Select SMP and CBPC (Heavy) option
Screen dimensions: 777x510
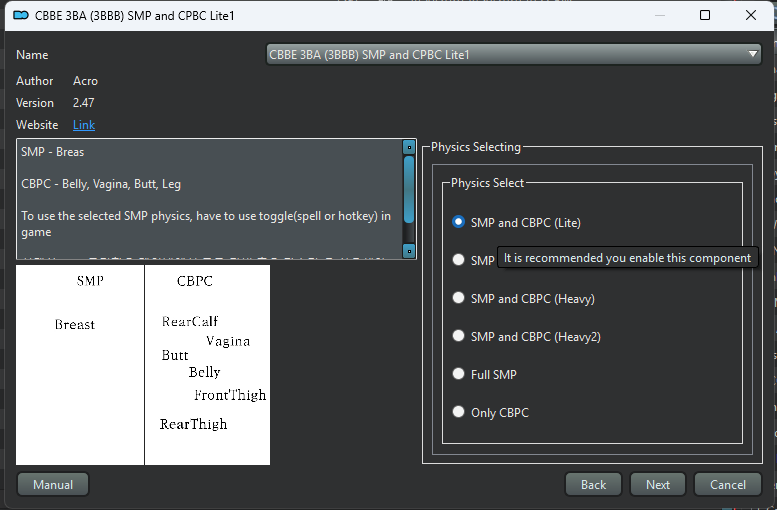(523, 298)
